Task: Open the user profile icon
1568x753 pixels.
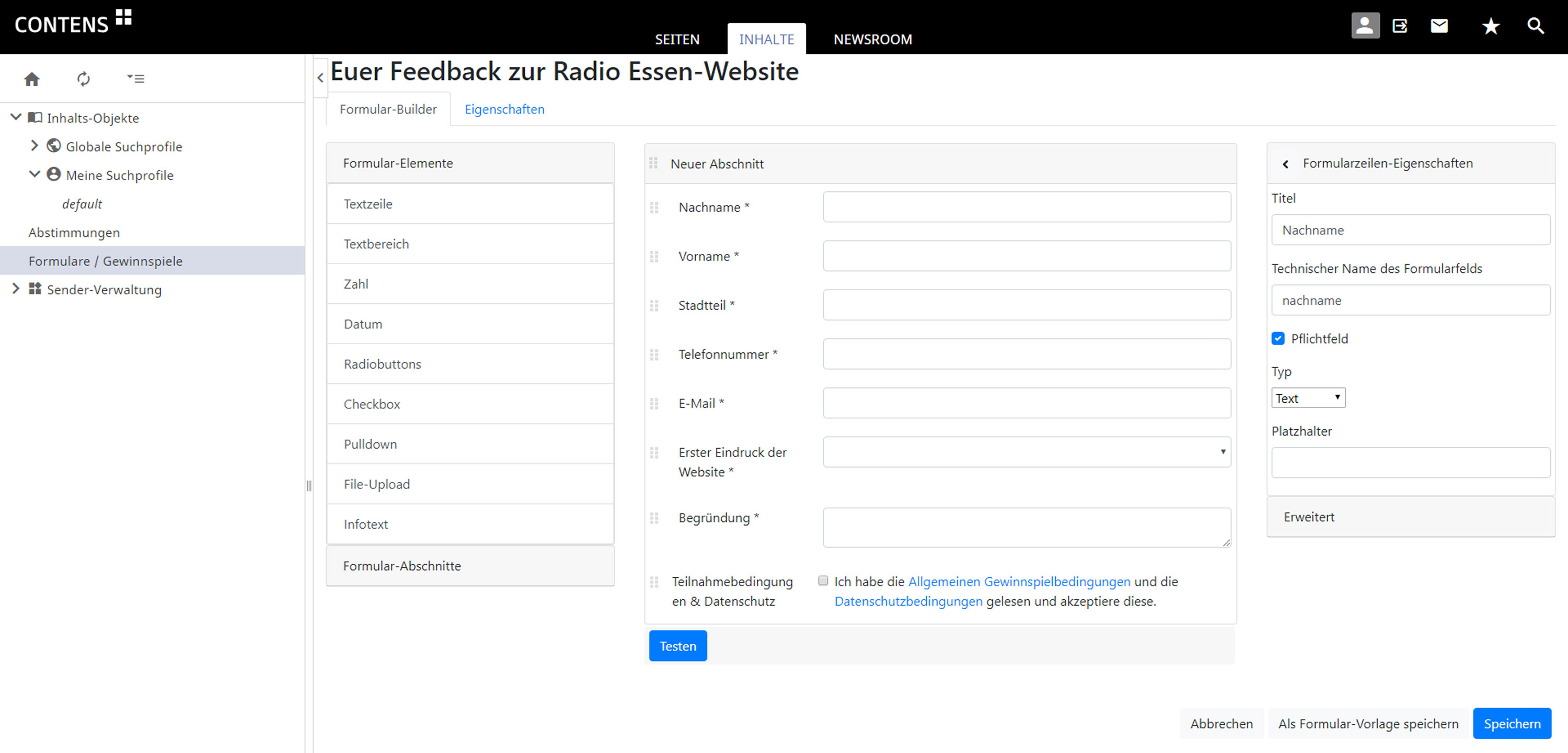Action: pos(1365,26)
